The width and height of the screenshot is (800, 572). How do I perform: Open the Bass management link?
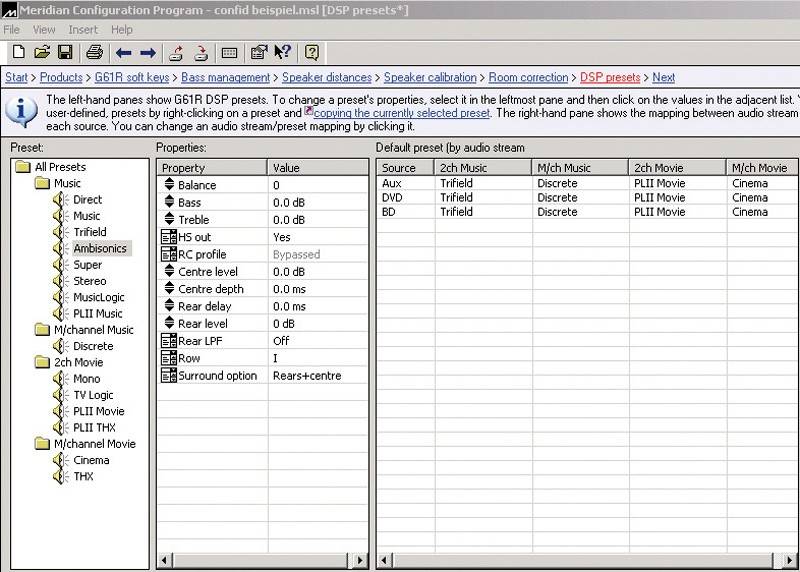pyautogui.click(x=226, y=77)
